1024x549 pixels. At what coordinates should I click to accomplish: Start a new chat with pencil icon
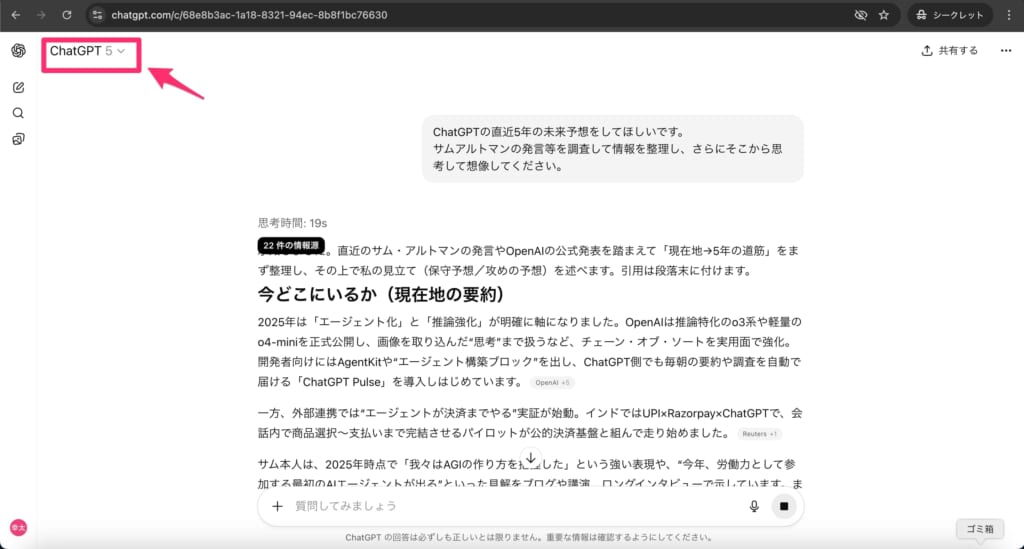click(x=18, y=87)
